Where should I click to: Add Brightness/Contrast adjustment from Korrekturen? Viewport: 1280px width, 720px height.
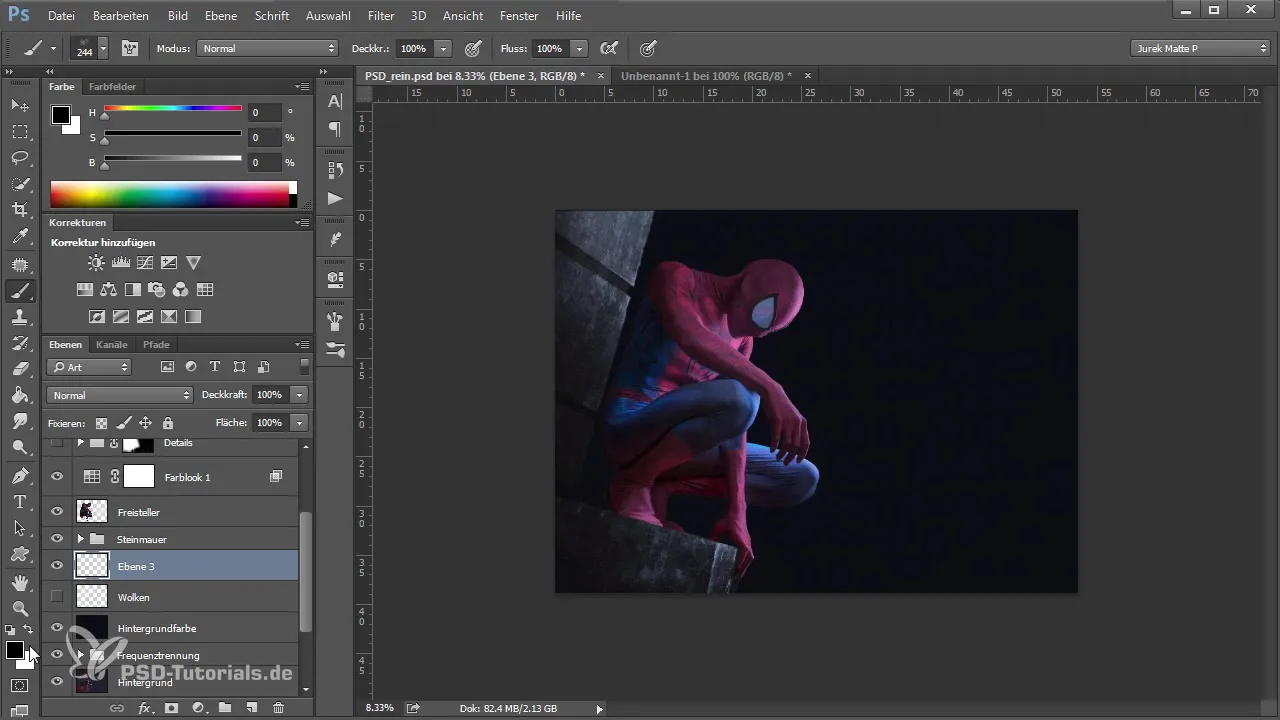pyautogui.click(x=96, y=263)
